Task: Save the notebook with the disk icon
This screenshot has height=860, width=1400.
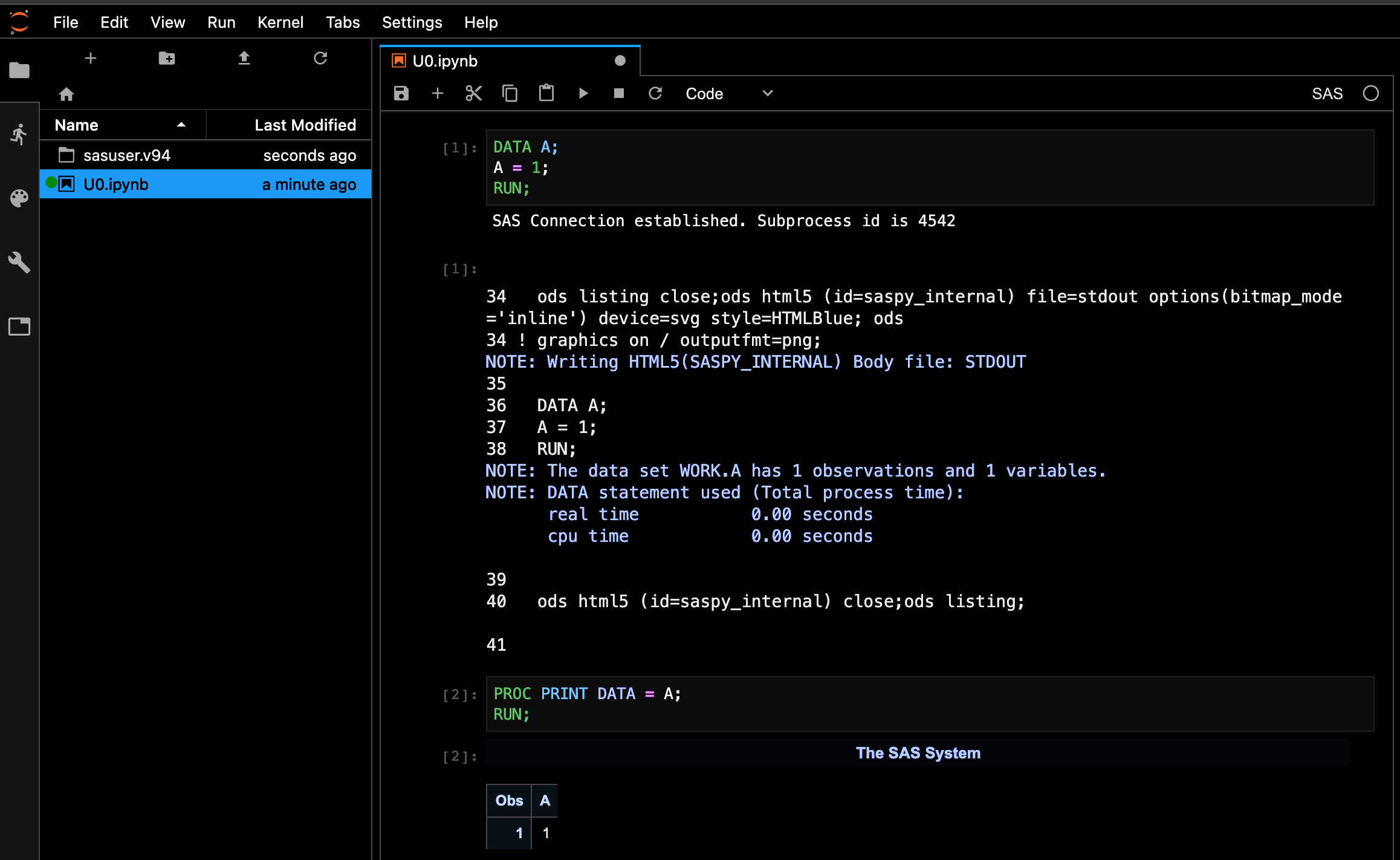Action: coord(401,93)
